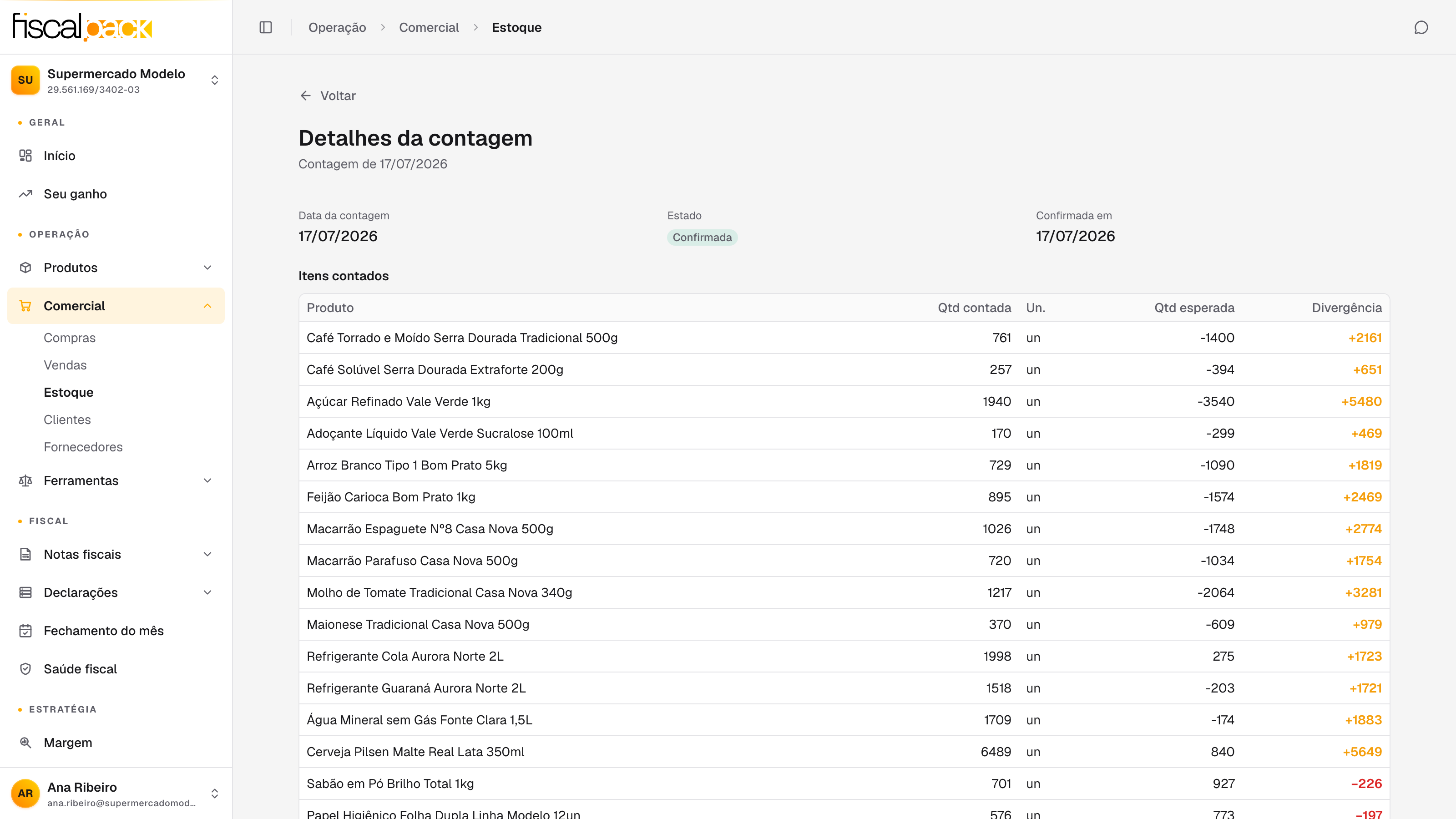Click the -226 divergence value
Screen dimensions: 1456x819
pos(1366,784)
